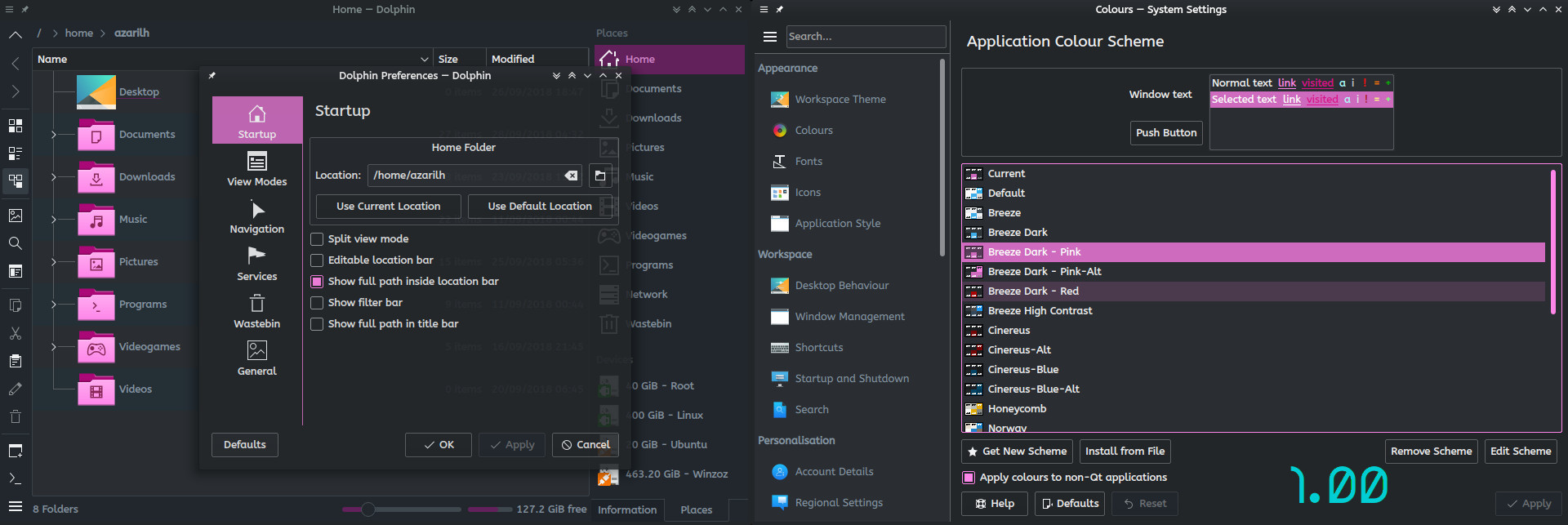Open the Dolphin search magnifier tool
The width and height of the screenshot is (1568, 525).
(x=15, y=243)
